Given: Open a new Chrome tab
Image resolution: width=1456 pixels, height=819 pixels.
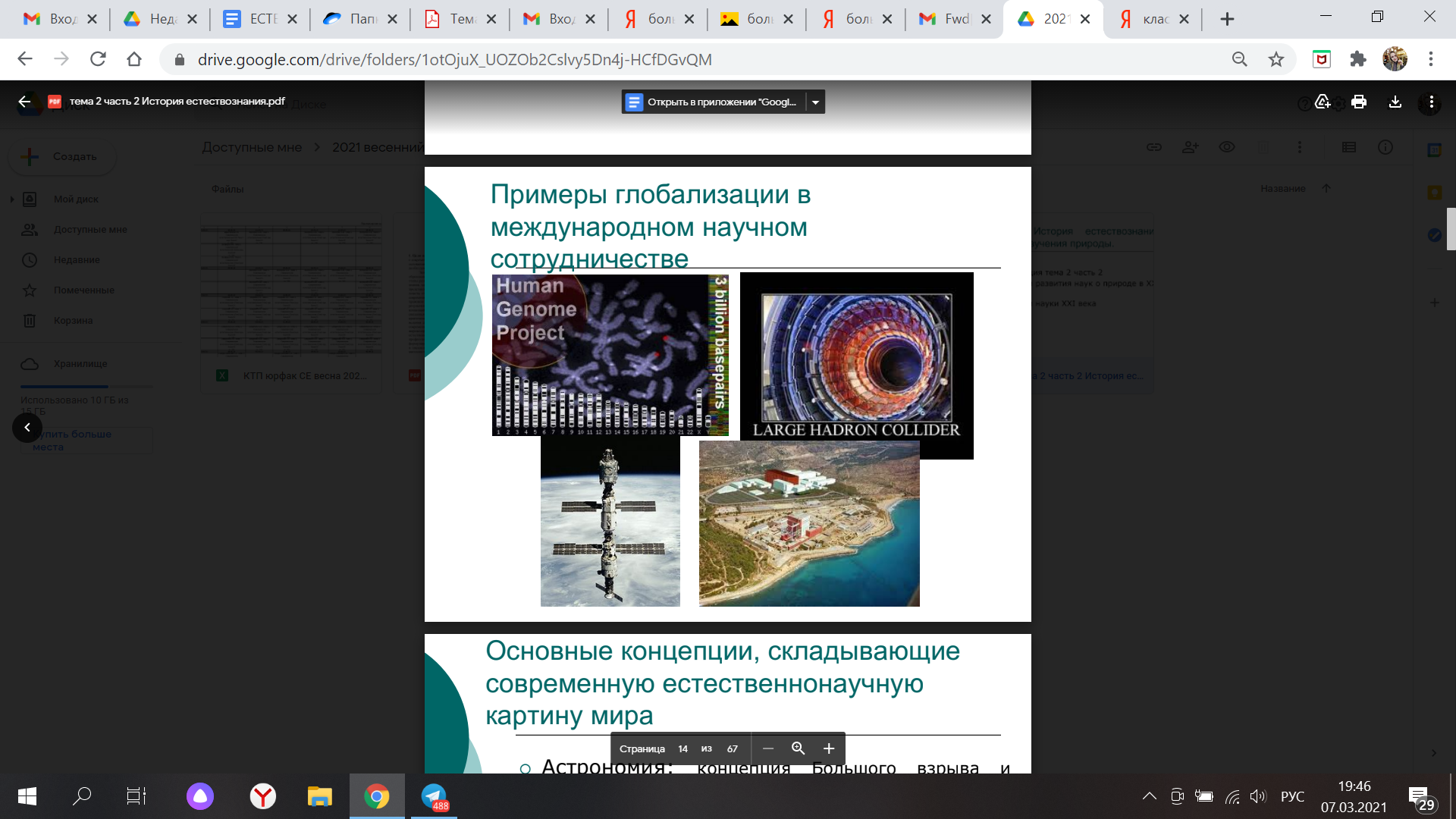Looking at the screenshot, I should click(x=1228, y=19).
